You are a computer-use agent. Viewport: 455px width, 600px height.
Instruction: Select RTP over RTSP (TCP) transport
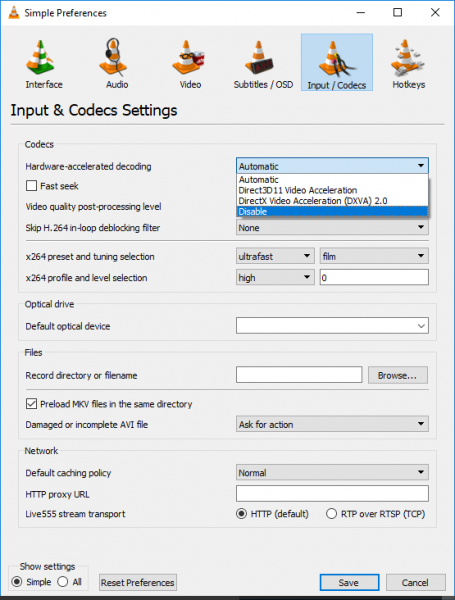tap(331, 514)
